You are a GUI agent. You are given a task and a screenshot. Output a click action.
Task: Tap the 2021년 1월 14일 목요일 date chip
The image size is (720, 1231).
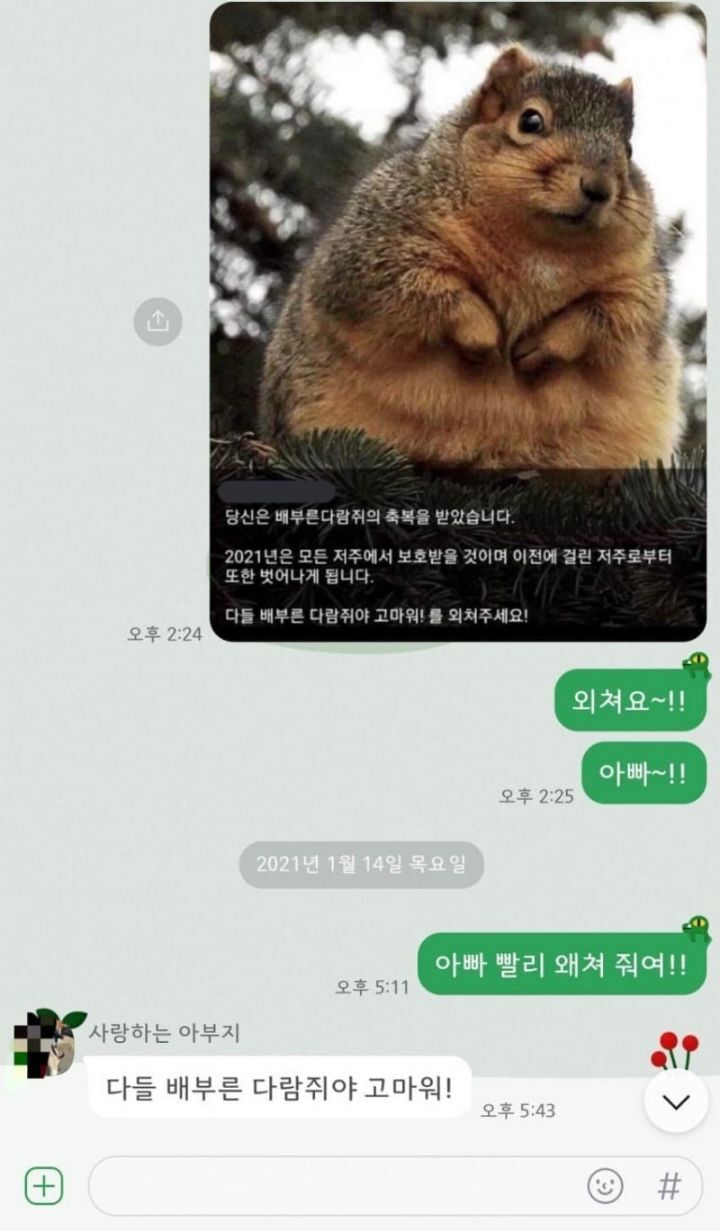coord(361,864)
